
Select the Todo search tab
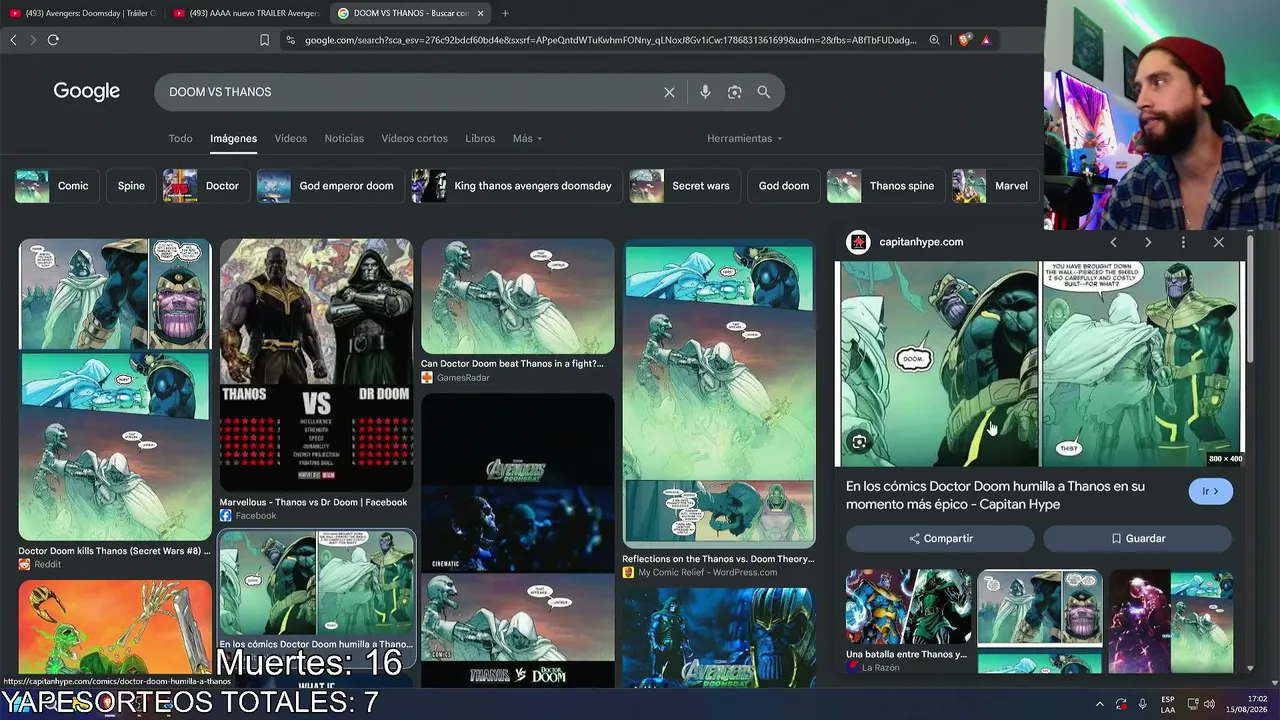pos(180,138)
